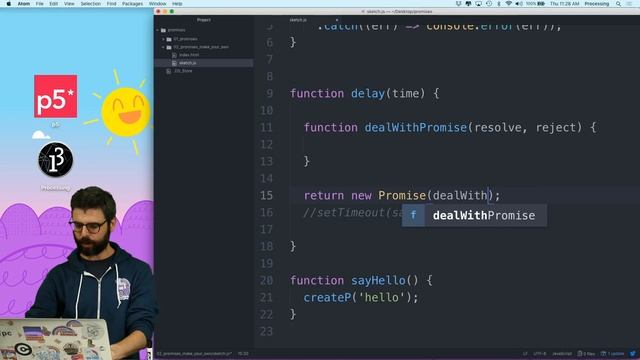Expand the 01_promises folder arrow
640x360 pixels.
click(x=164, y=39)
